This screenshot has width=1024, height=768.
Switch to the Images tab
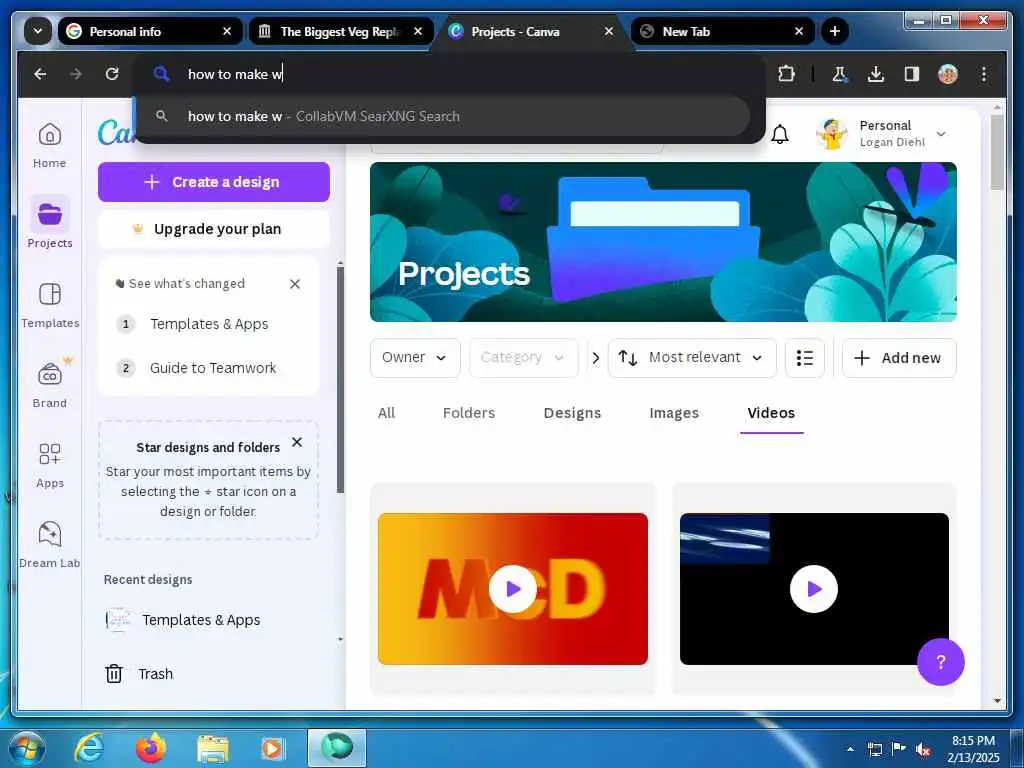click(674, 413)
